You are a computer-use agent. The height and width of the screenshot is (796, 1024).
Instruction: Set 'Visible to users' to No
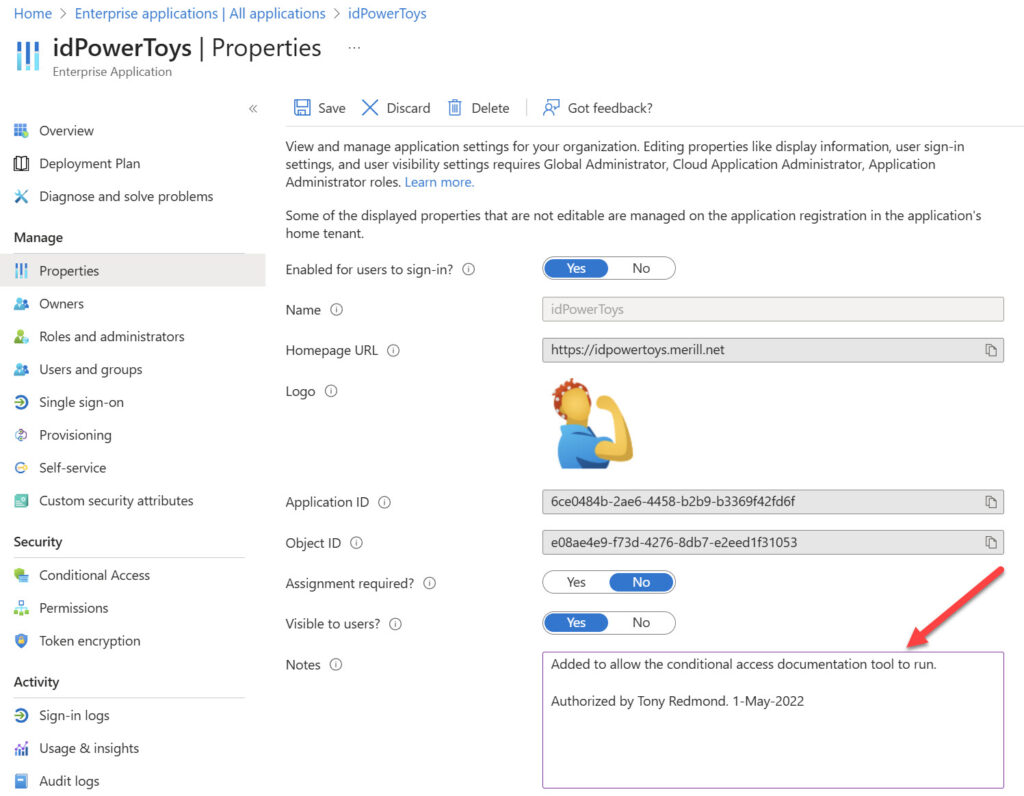click(x=641, y=622)
